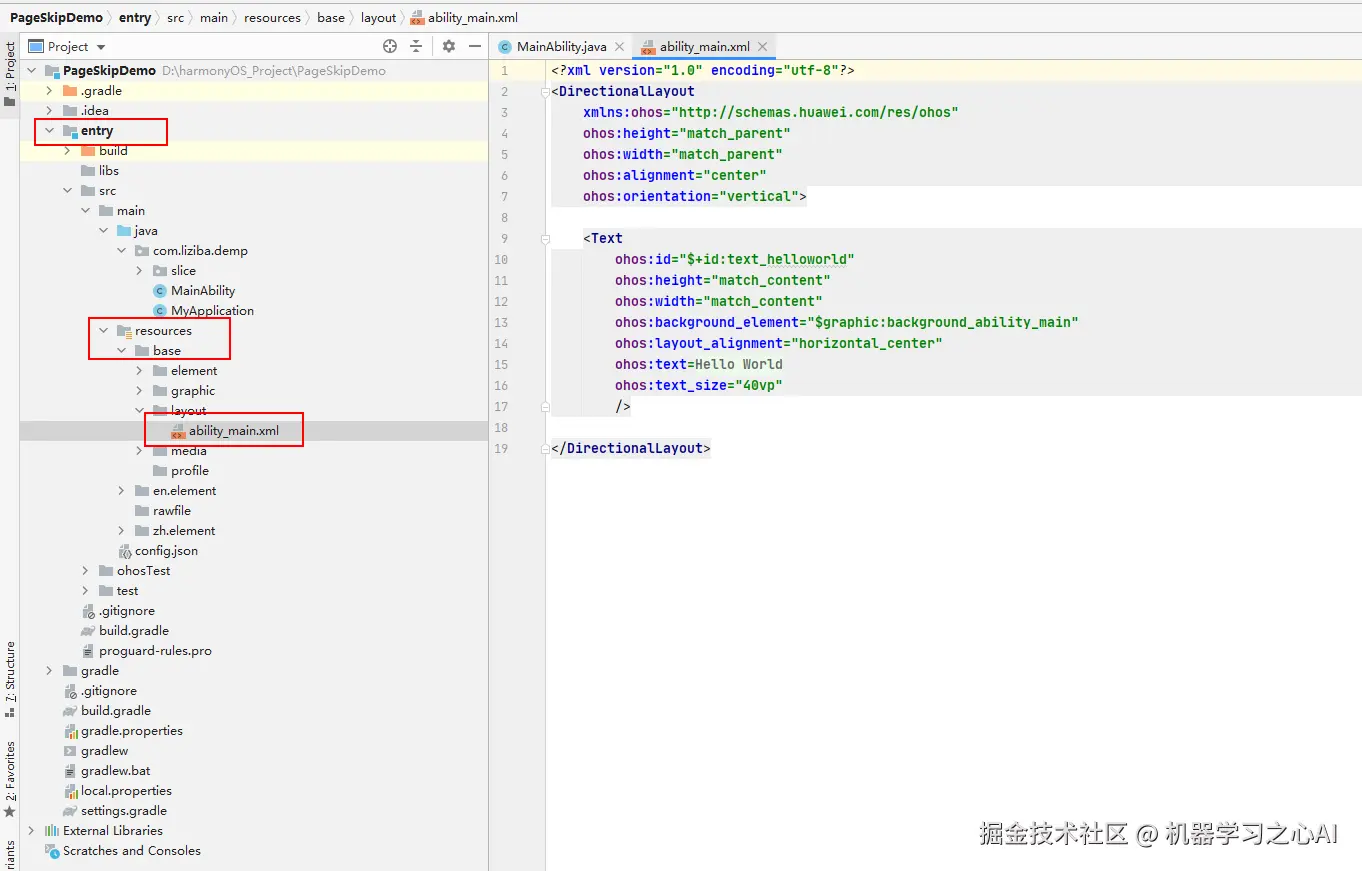Click the profile folder icon

[x=160, y=471]
